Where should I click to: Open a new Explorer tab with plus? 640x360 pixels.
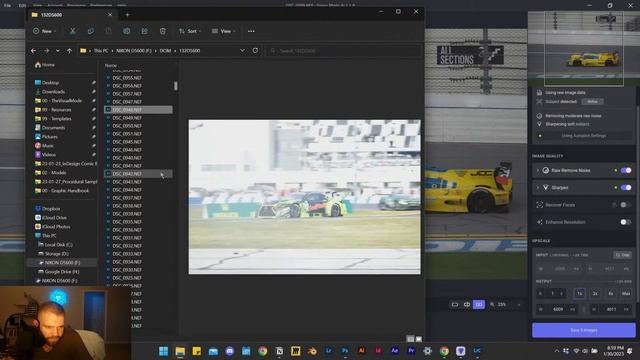pyautogui.click(x=127, y=15)
